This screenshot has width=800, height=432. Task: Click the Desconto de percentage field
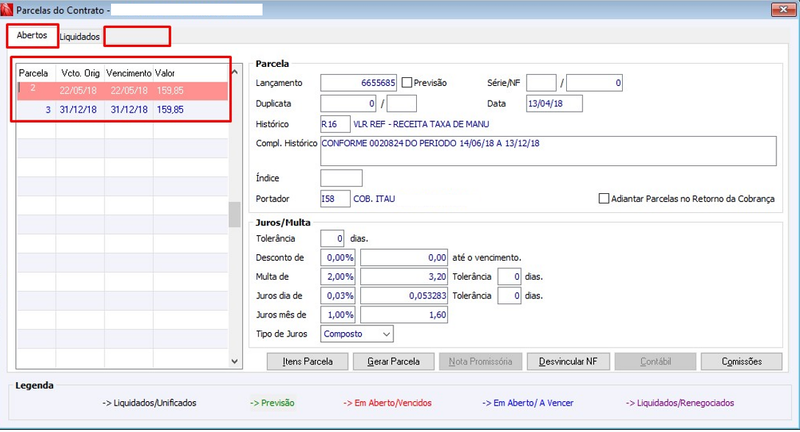point(338,258)
